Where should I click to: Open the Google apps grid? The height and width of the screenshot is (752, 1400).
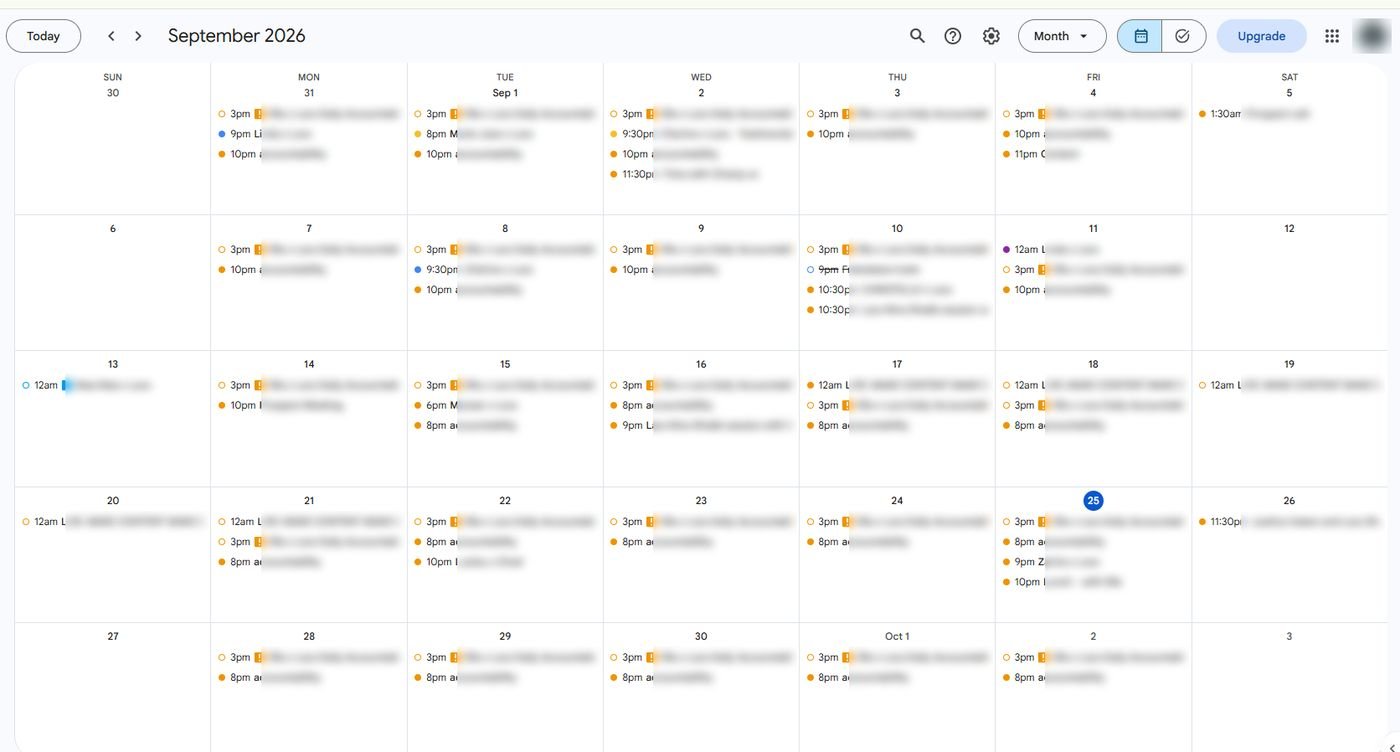1332,36
